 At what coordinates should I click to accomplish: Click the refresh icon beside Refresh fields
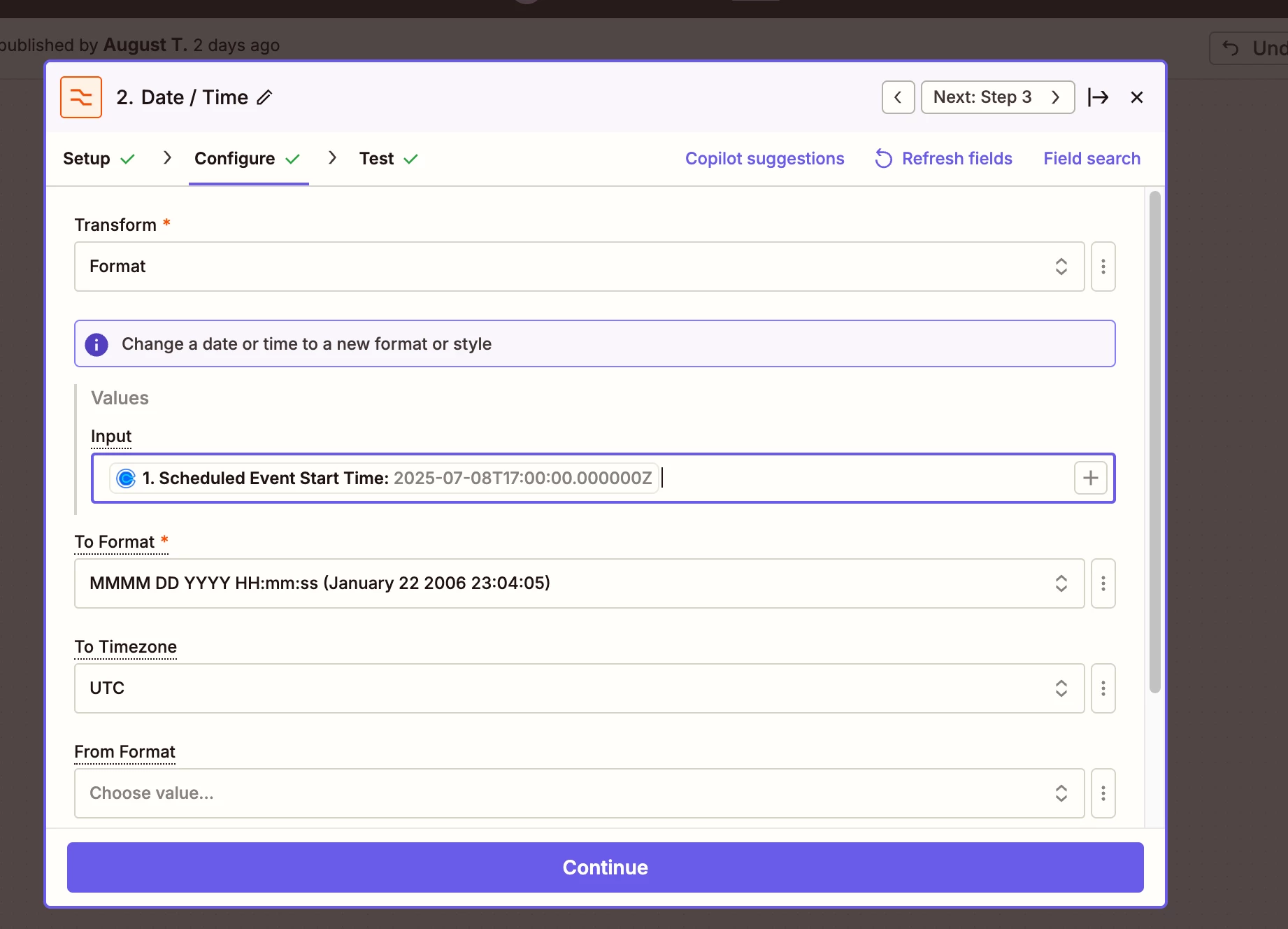[883, 159]
